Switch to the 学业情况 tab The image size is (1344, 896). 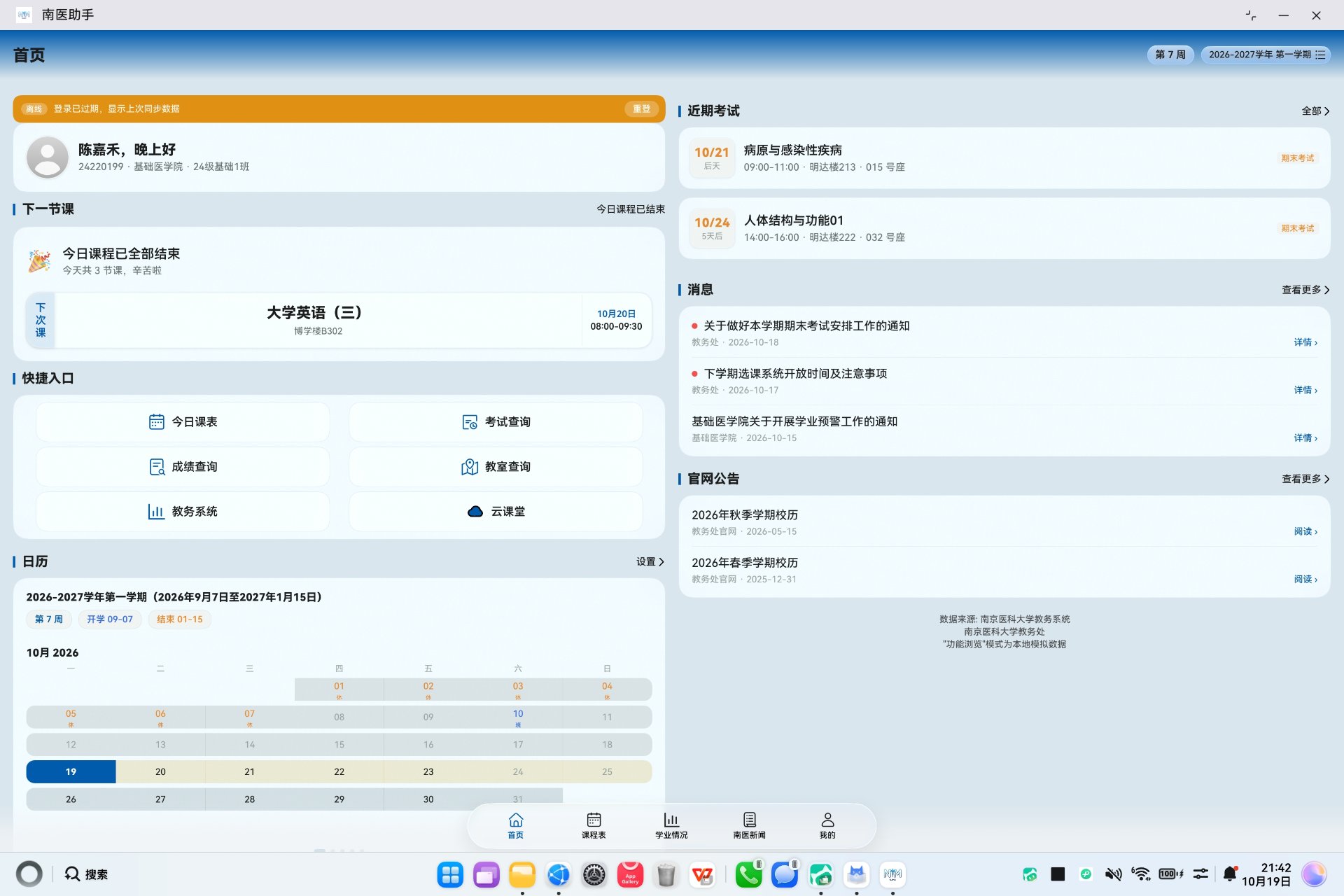(671, 825)
